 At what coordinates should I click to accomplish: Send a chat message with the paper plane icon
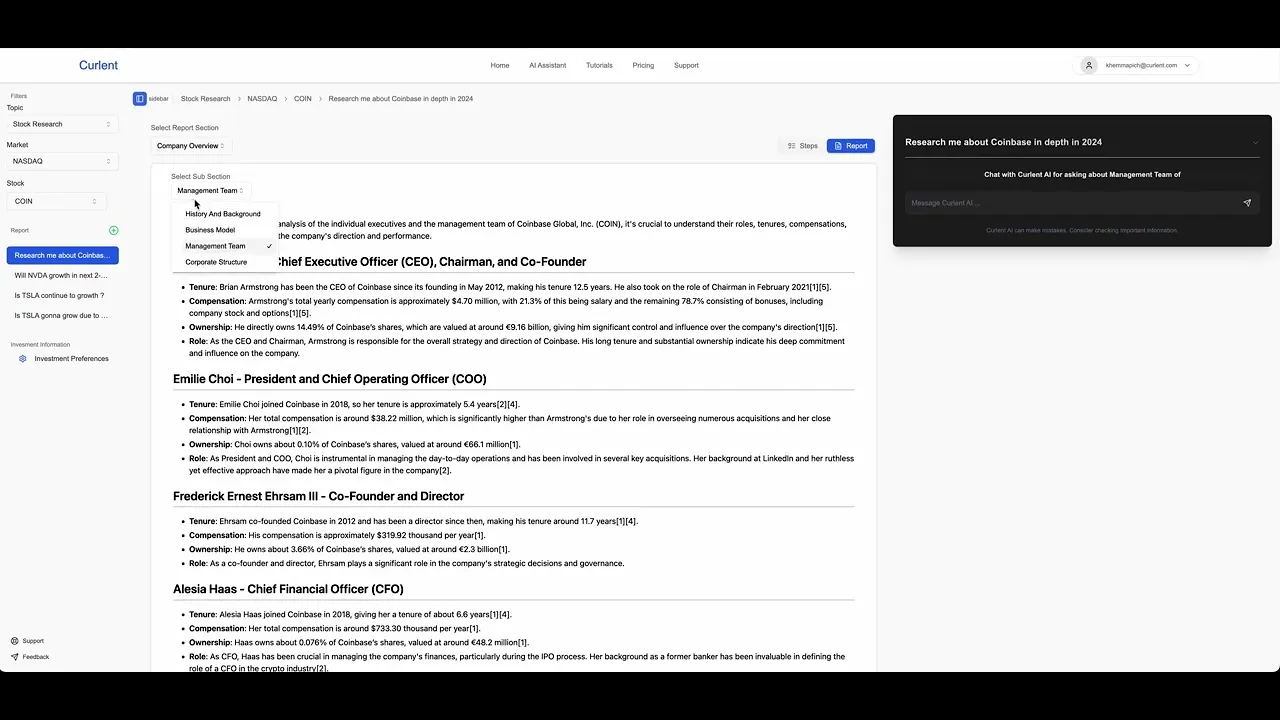click(1246, 202)
